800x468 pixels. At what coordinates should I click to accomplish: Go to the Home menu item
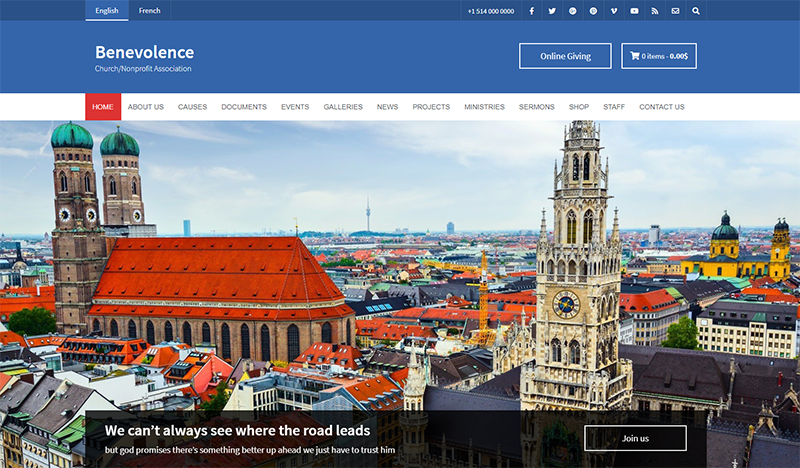[103, 107]
